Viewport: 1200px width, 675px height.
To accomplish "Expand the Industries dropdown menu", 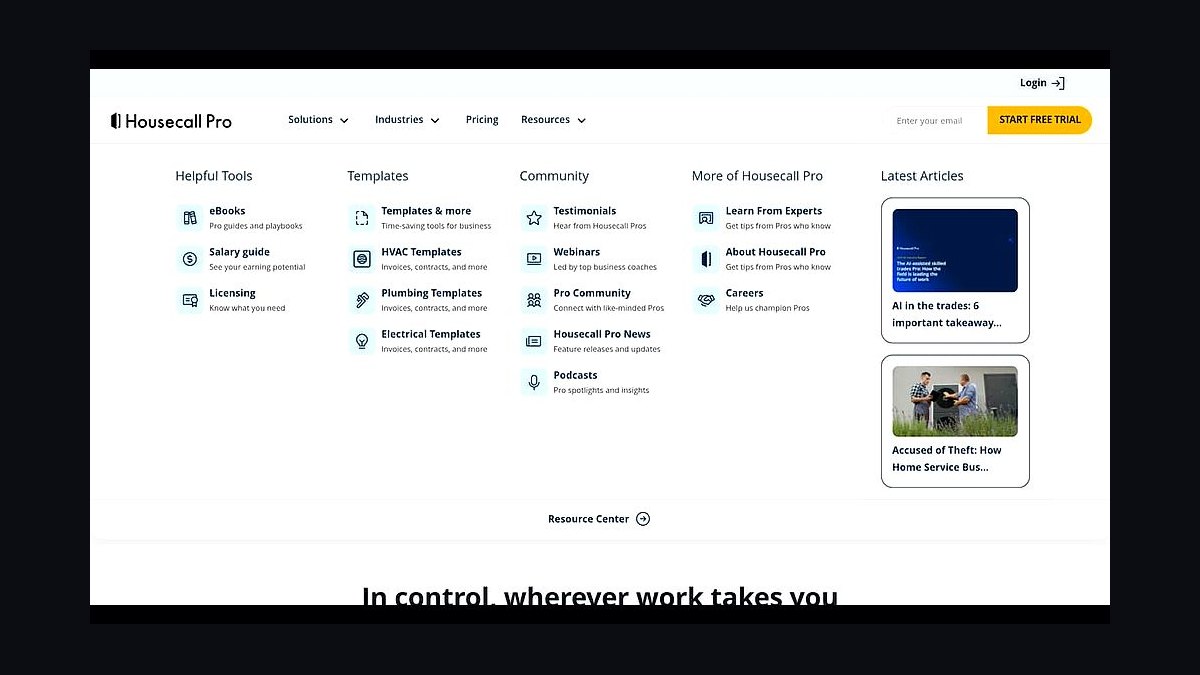I will click(x=407, y=120).
